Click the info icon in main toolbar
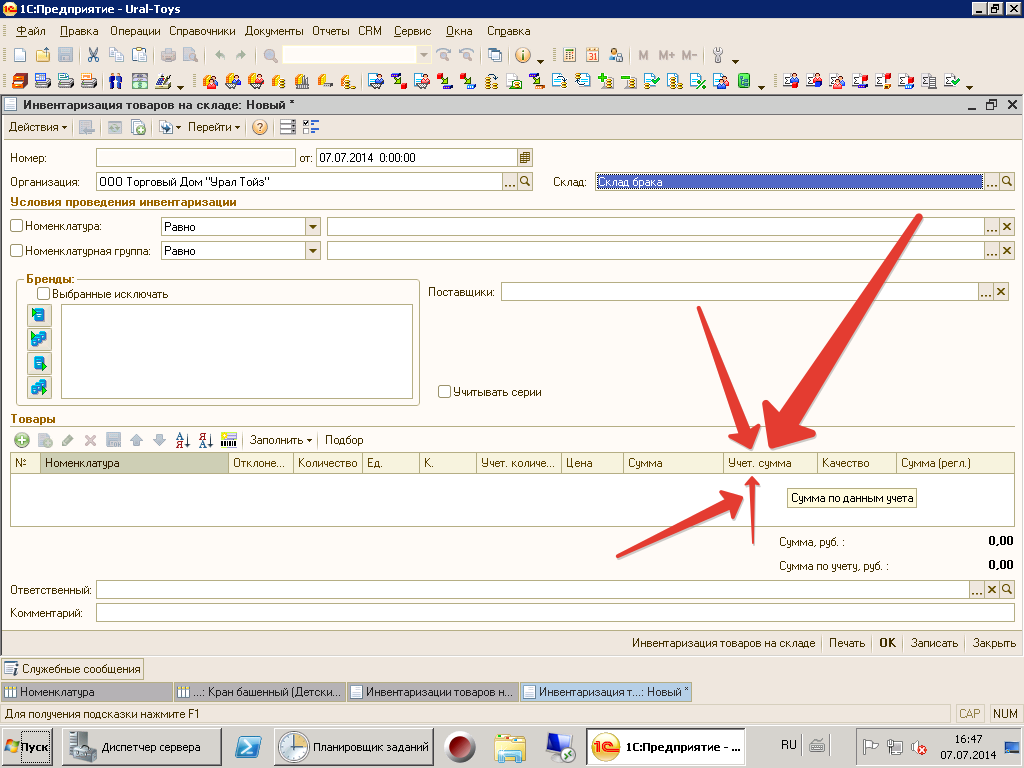Image resolution: width=1024 pixels, height=768 pixels. pos(522,56)
